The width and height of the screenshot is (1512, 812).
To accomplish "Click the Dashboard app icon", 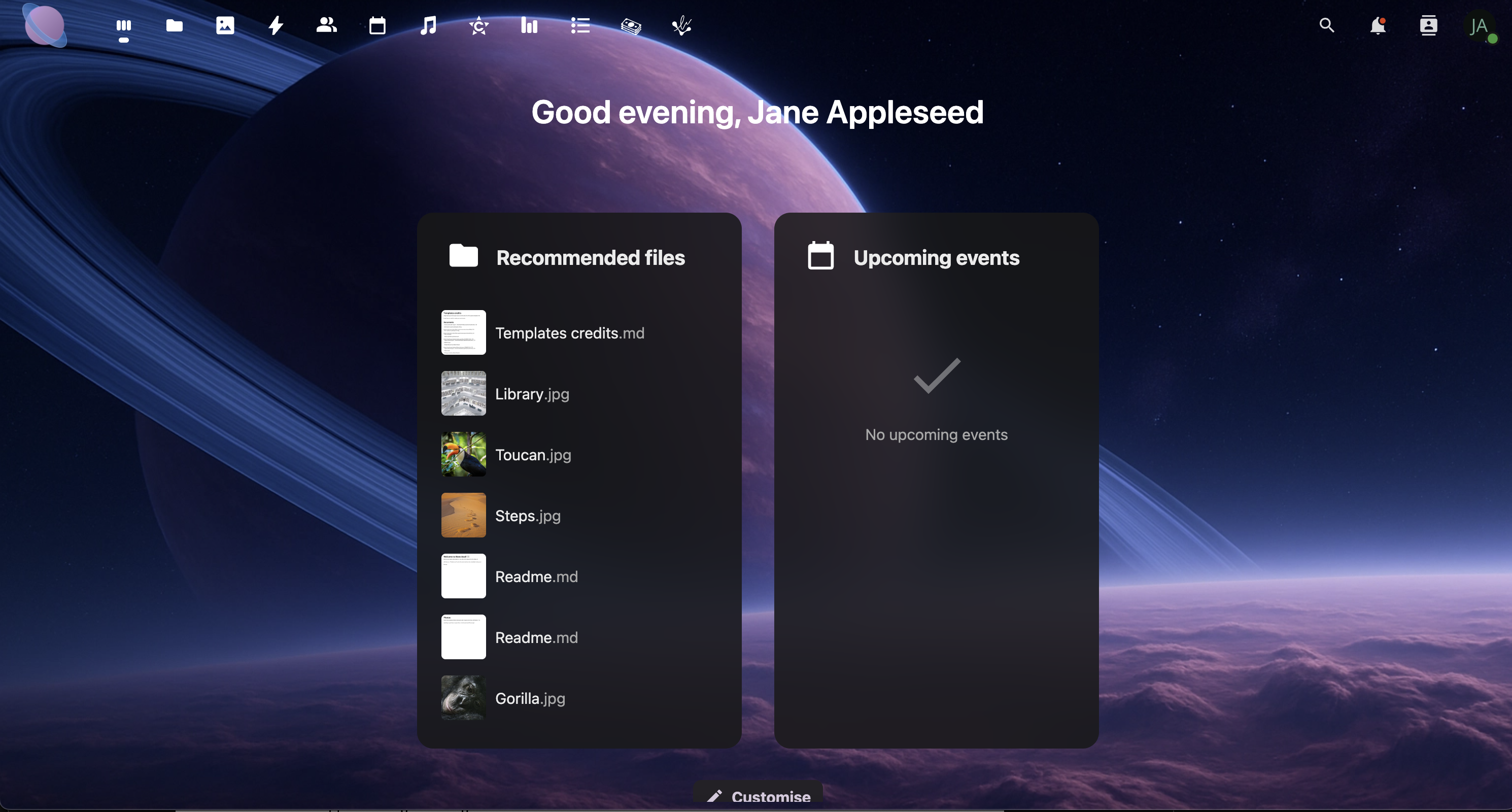I will coord(123,25).
